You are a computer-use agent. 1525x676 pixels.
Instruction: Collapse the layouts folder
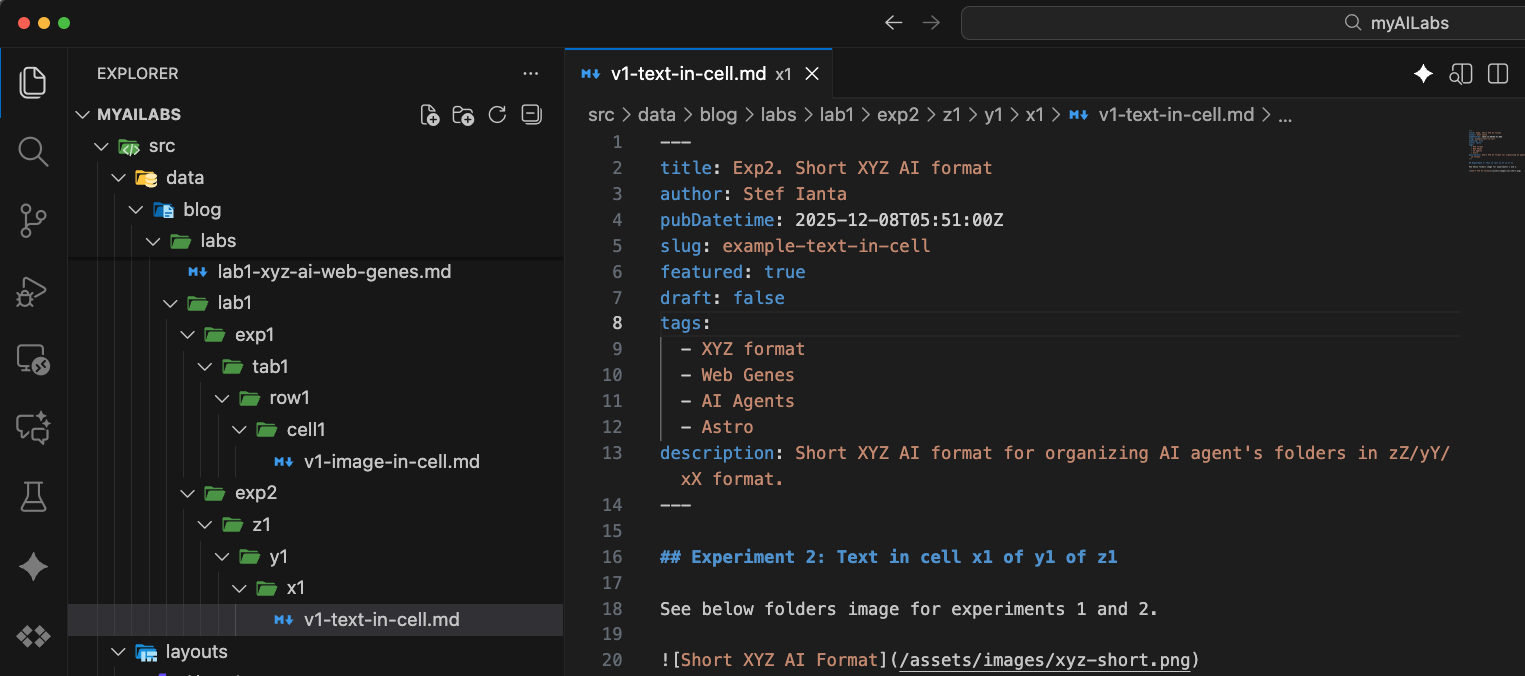(196, 652)
